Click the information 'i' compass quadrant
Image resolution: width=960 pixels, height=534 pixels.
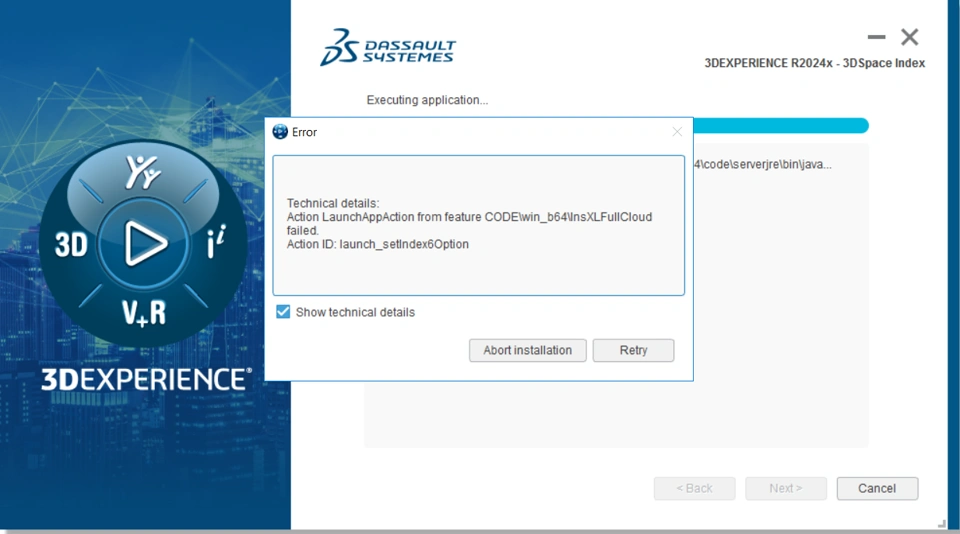[x=216, y=241]
